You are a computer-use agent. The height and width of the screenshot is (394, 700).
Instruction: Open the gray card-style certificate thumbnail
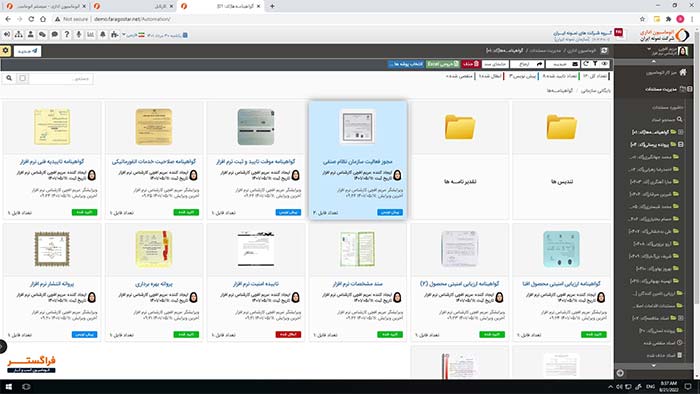pos(256,127)
